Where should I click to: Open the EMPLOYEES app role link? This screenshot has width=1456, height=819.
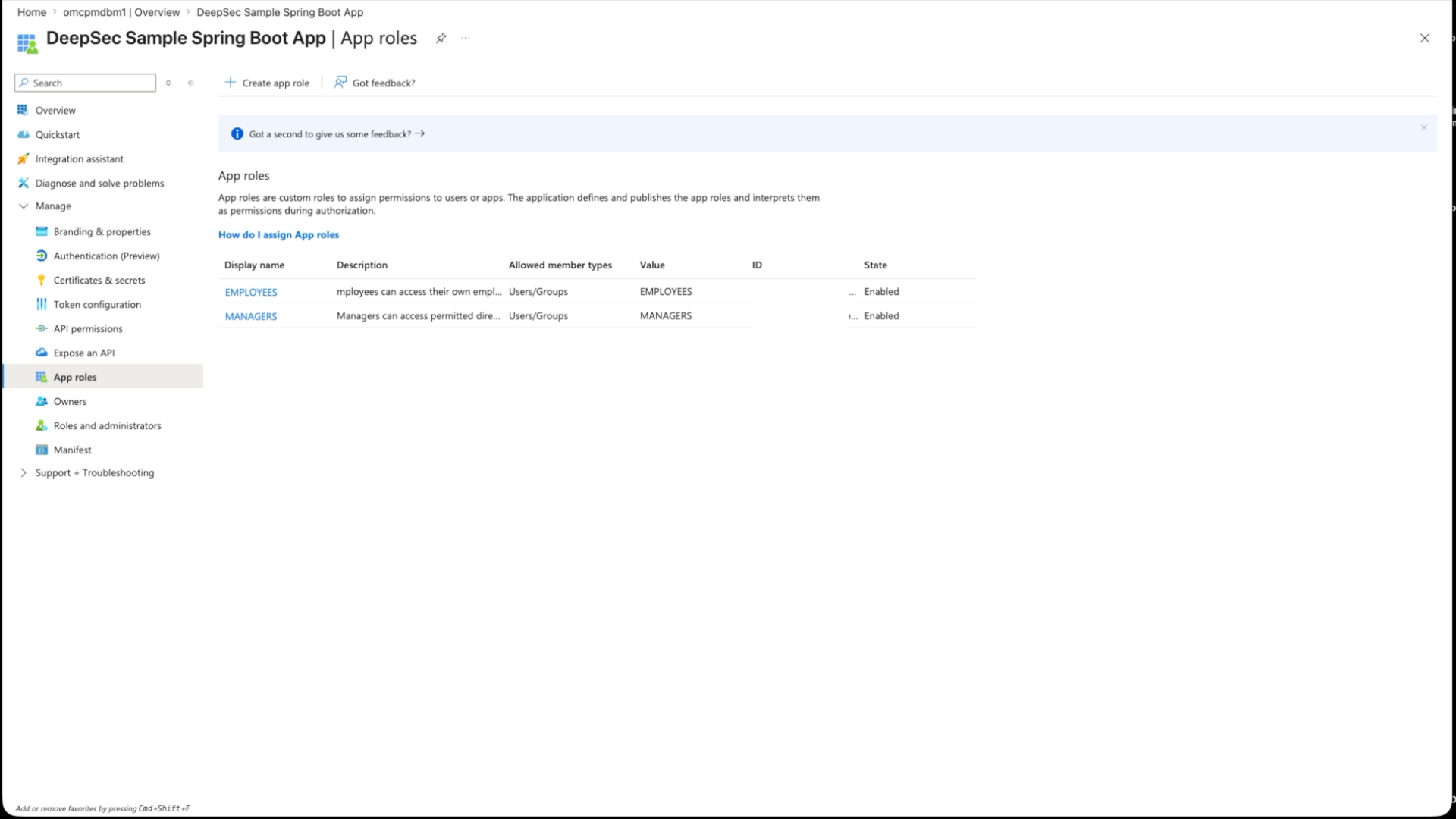pyautogui.click(x=251, y=292)
